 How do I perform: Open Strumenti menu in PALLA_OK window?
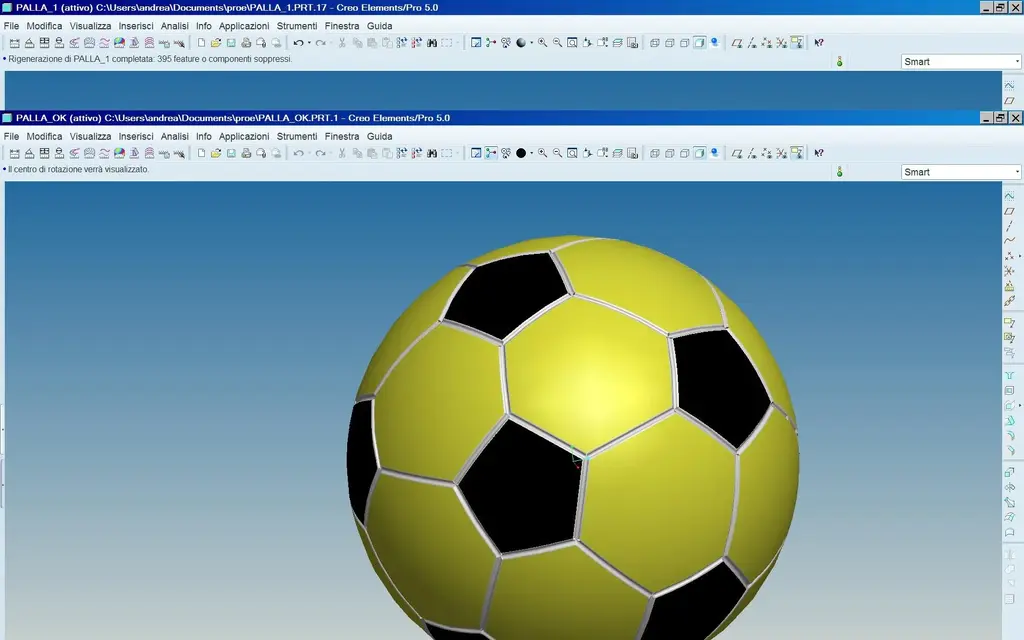(297, 136)
